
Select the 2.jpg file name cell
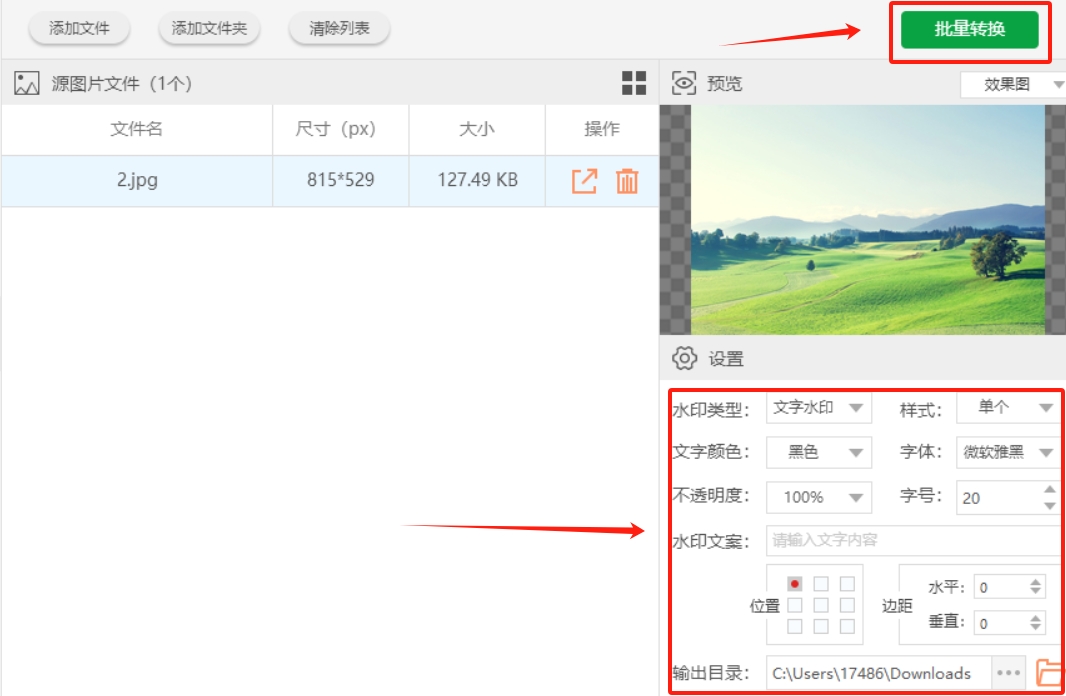(137, 180)
